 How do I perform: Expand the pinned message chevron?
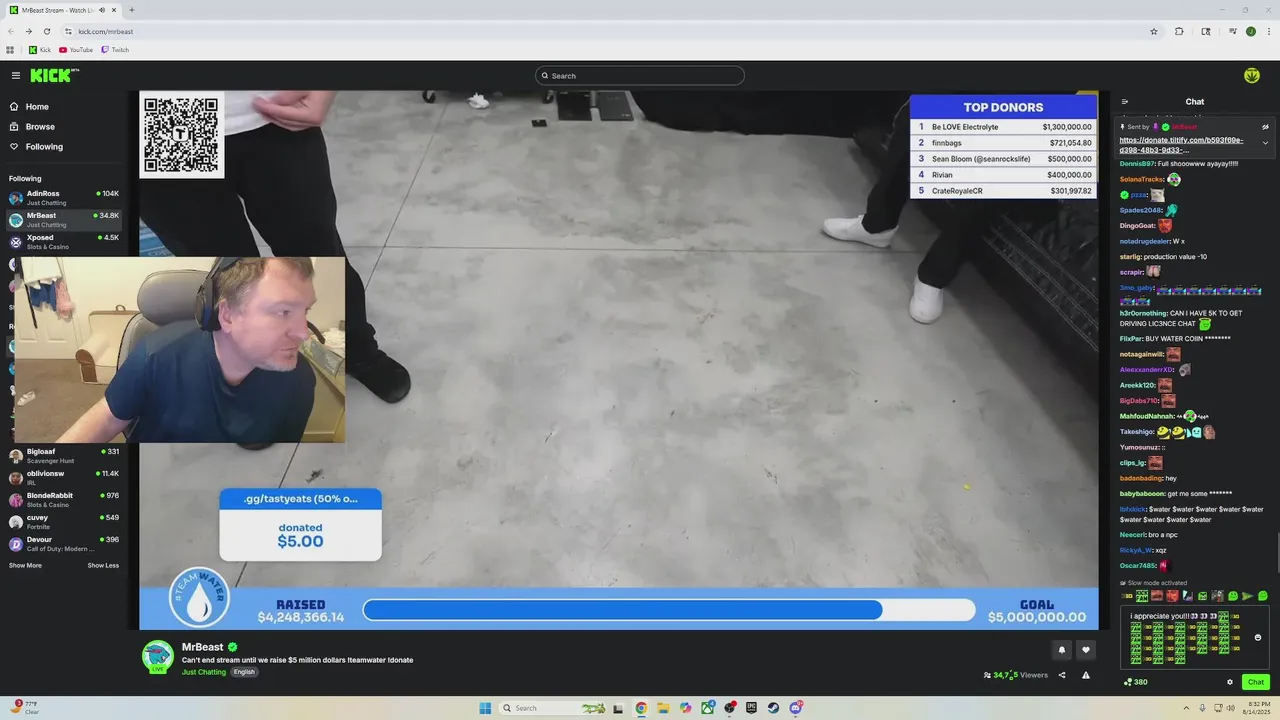tap(1265, 143)
